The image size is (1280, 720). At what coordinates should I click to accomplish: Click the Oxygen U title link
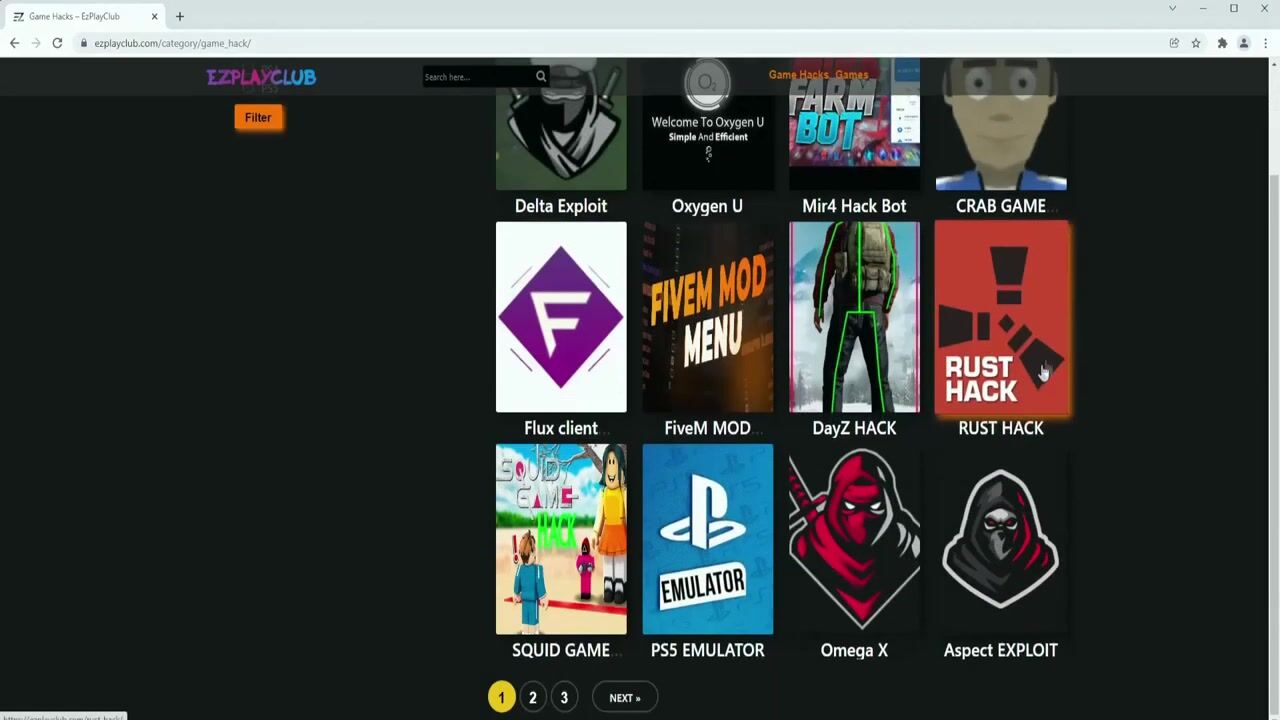pos(707,206)
